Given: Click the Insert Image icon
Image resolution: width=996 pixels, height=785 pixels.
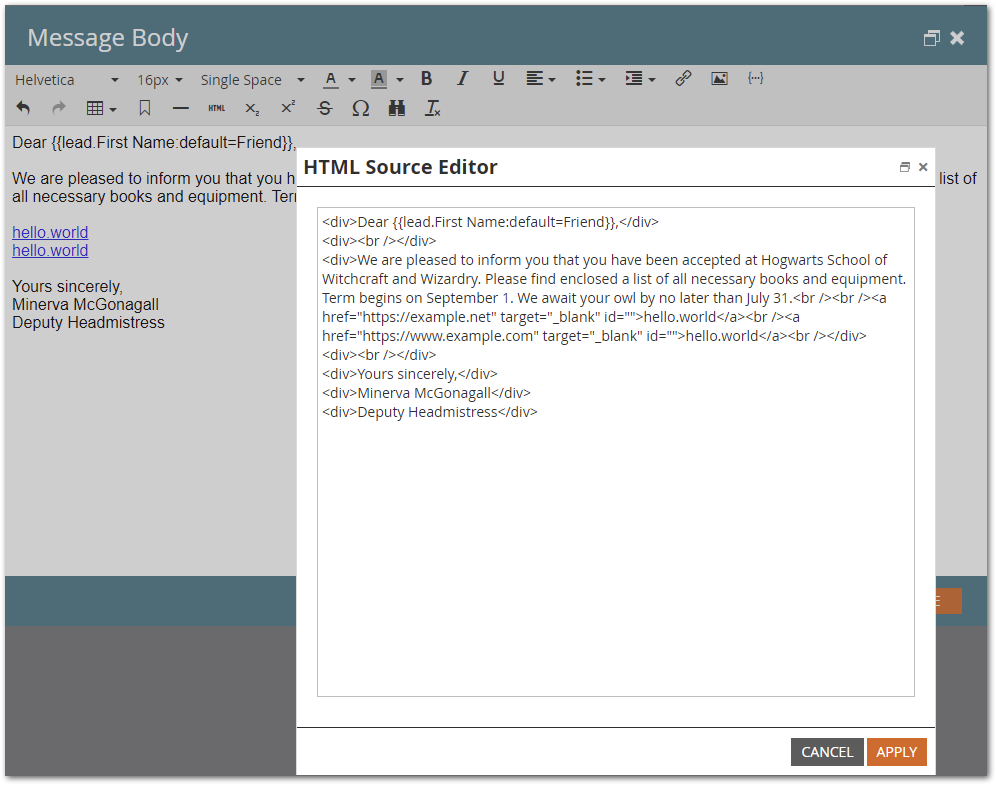Looking at the screenshot, I should pyautogui.click(x=719, y=79).
